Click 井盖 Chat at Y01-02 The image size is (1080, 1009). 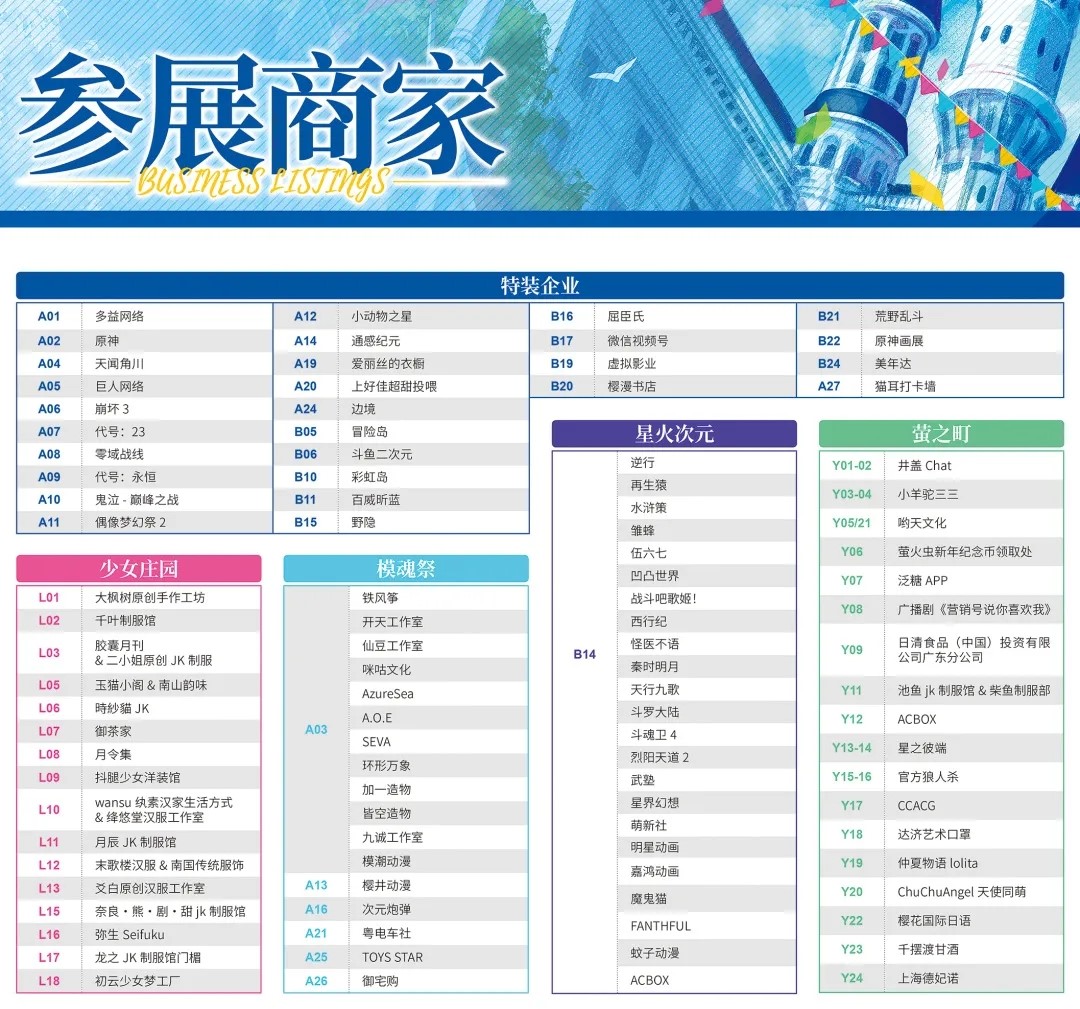(x=924, y=466)
